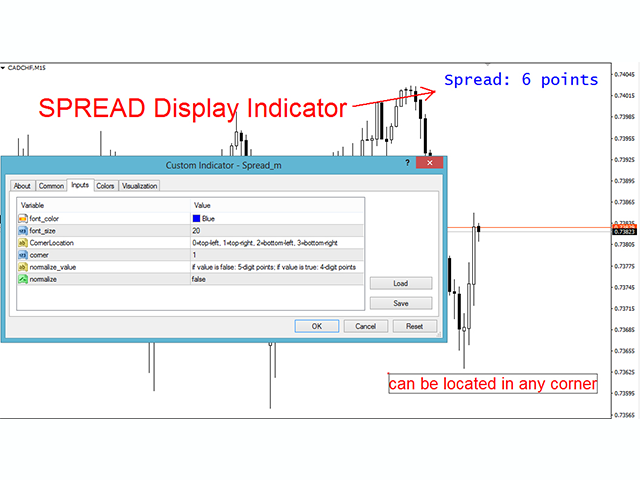The image size is (640, 480).
Task: Switch to the About tab
Action: click(x=22, y=186)
